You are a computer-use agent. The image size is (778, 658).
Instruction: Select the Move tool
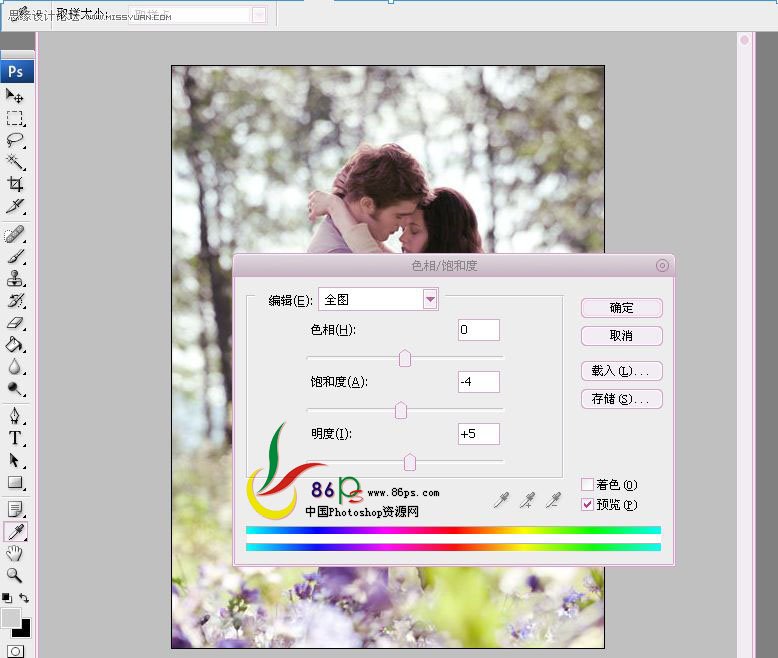[x=14, y=95]
